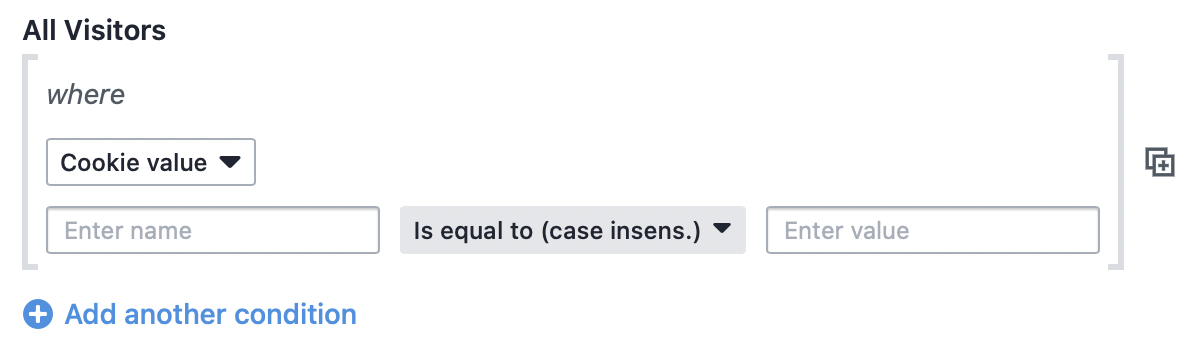Change the condition type from Cookie value
The image size is (1196, 360).
click(x=151, y=162)
